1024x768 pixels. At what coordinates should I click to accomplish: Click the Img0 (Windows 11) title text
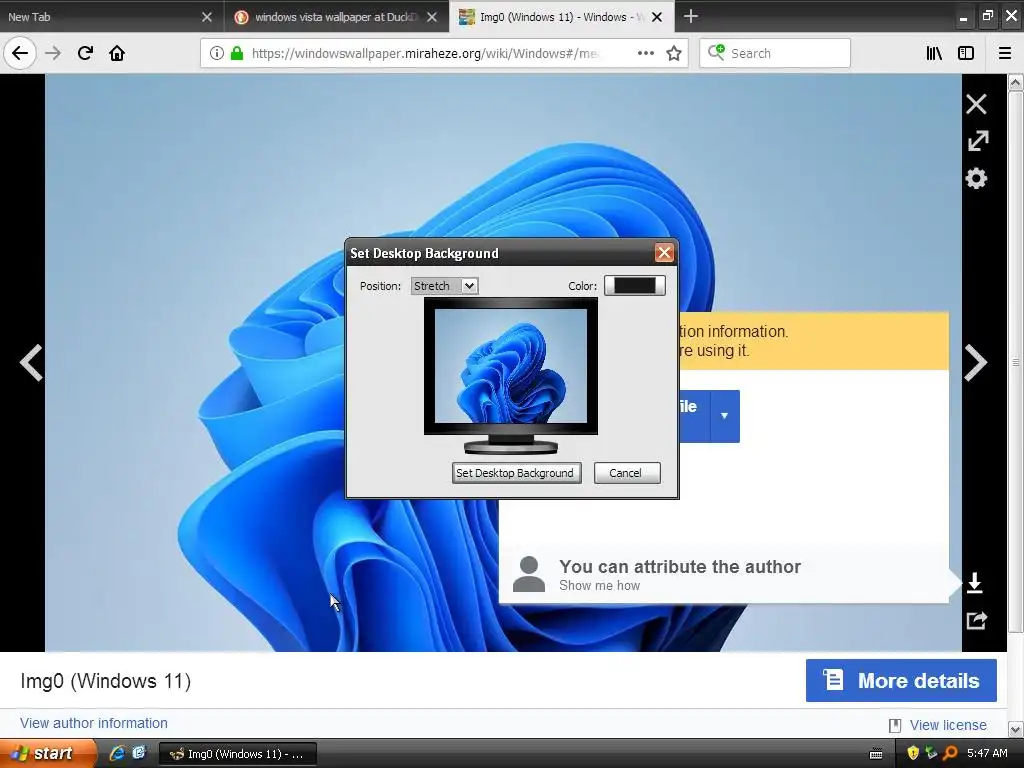(x=106, y=680)
